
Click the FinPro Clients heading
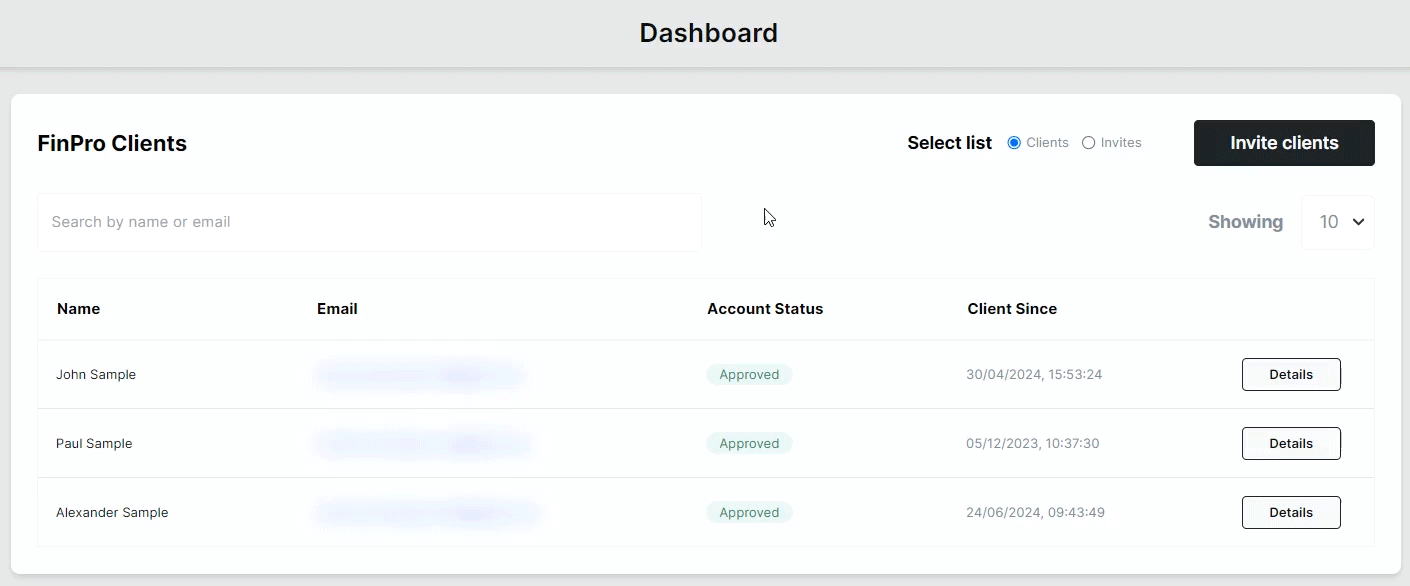112,143
